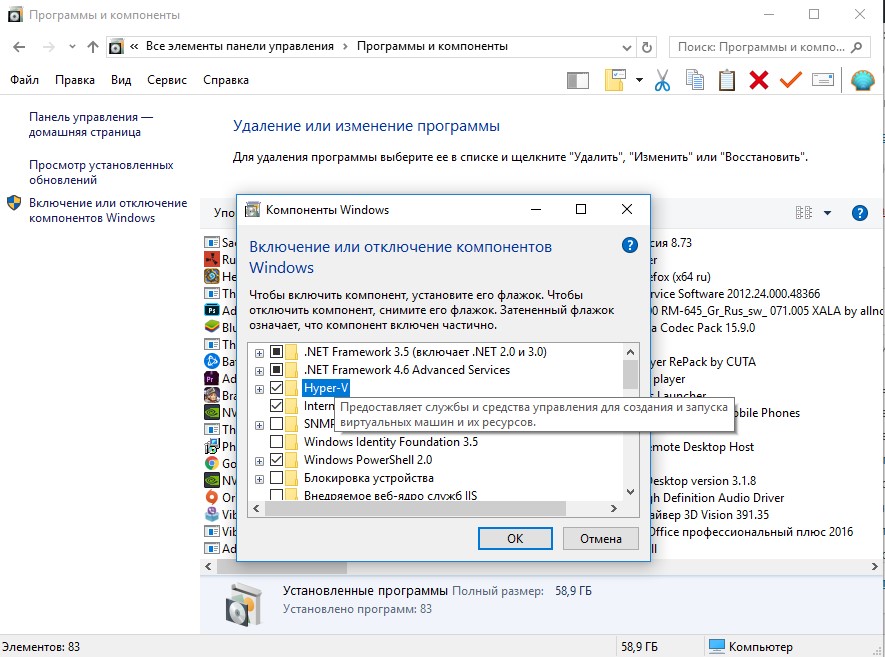Click the red X delete icon

tap(759, 80)
